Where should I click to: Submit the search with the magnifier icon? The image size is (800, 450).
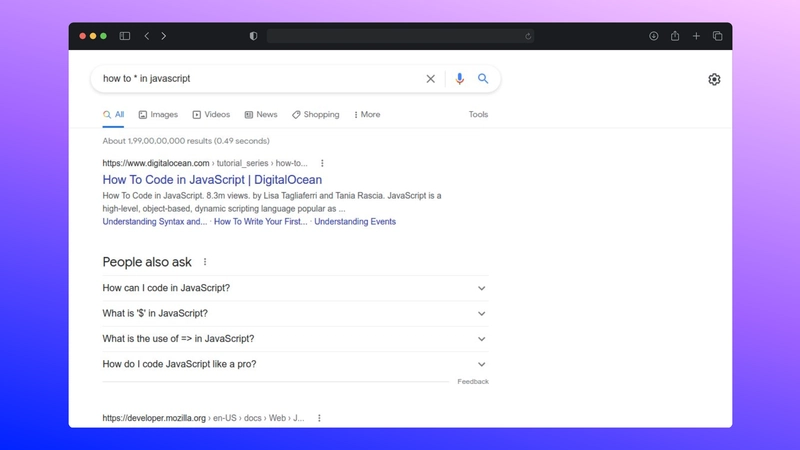coord(483,79)
